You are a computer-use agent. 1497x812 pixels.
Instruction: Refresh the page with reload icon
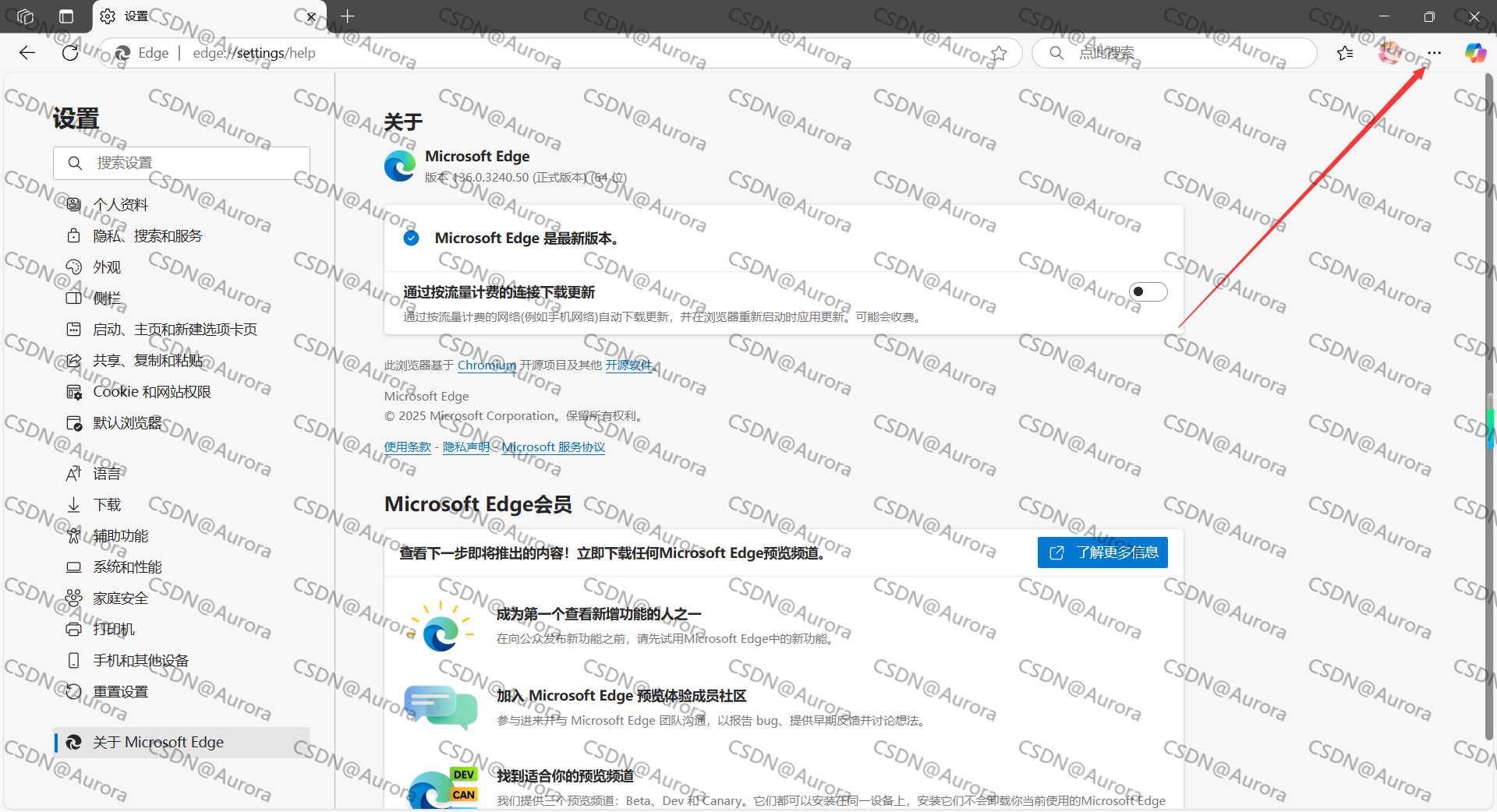(x=70, y=53)
